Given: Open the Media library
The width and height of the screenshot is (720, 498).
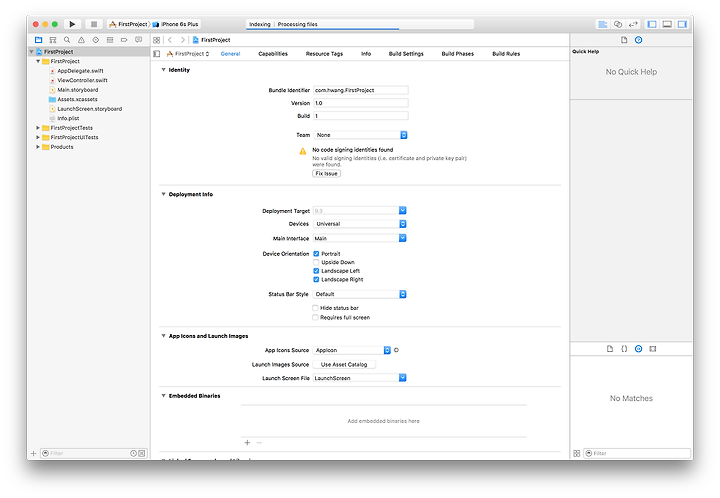Looking at the screenshot, I should (652, 349).
